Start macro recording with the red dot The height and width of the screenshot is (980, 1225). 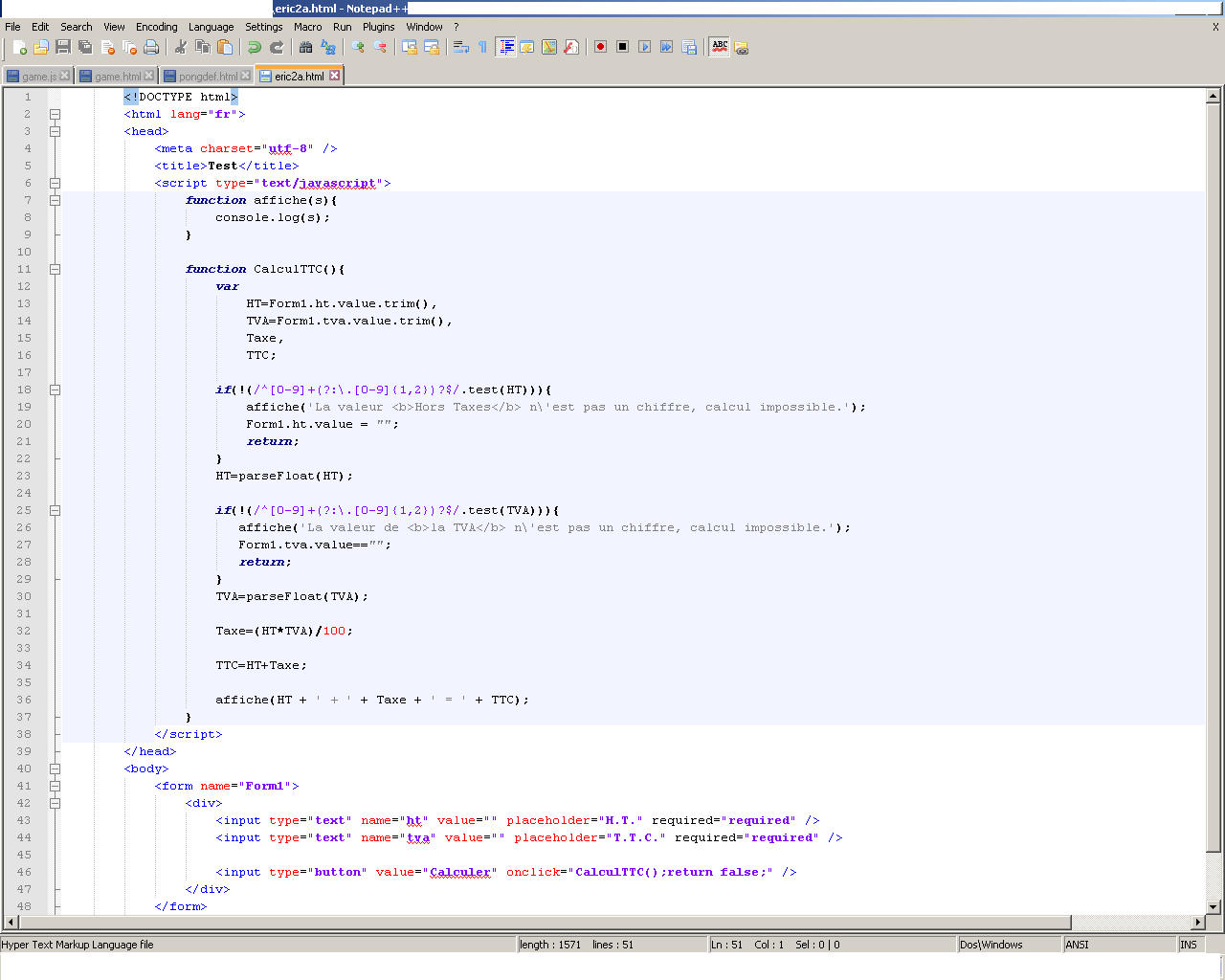[600, 47]
